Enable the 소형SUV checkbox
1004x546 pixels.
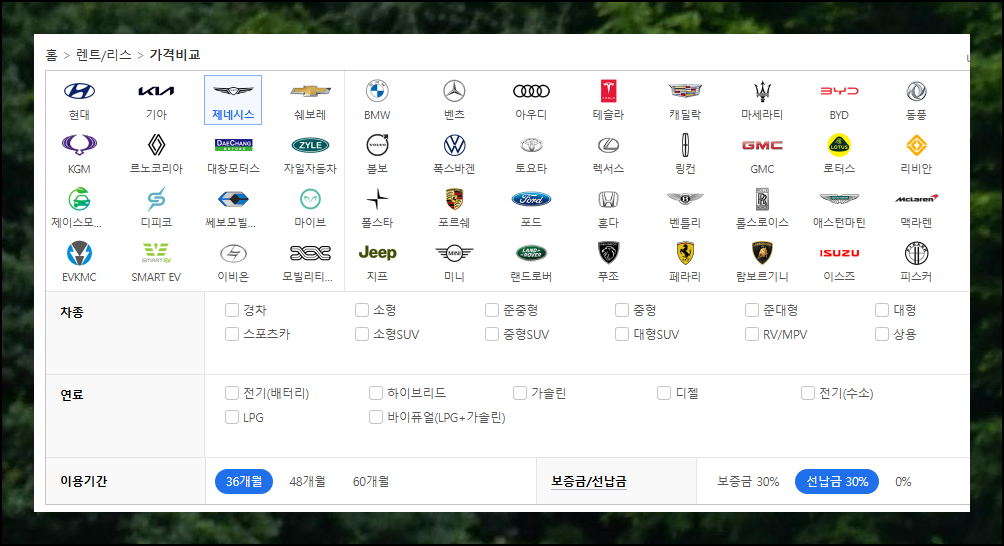coord(362,334)
